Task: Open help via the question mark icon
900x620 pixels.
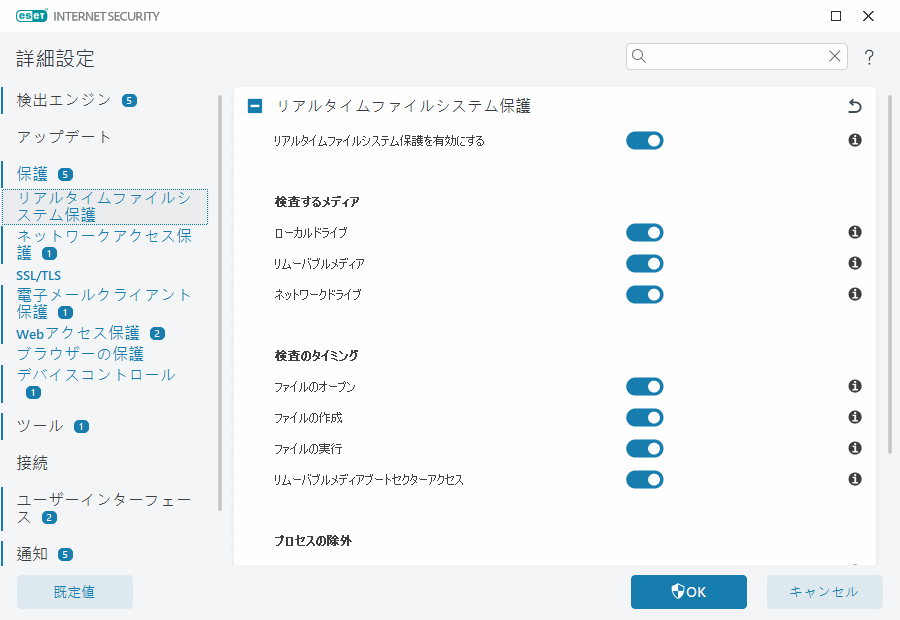Action: click(x=869, y=57)
